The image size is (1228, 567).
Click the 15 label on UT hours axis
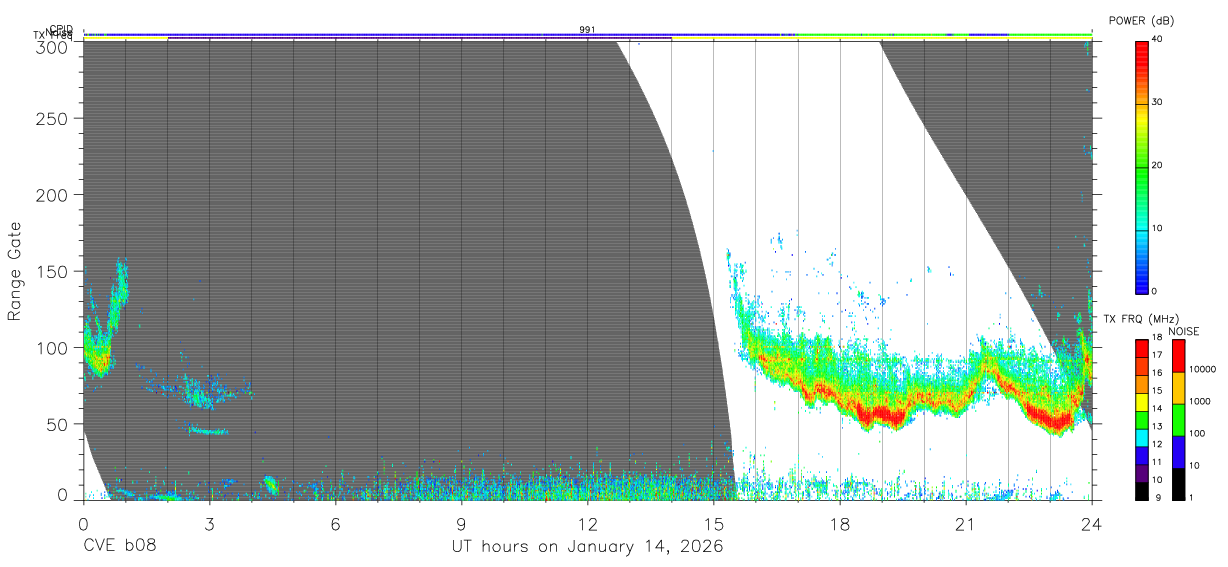point(713,524)
